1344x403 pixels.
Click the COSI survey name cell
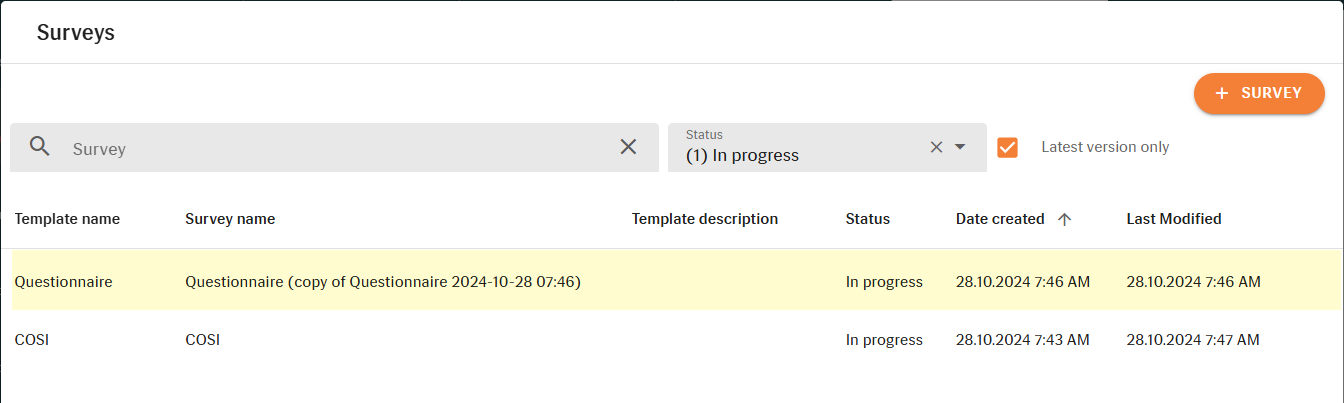(x=202, y=340)
